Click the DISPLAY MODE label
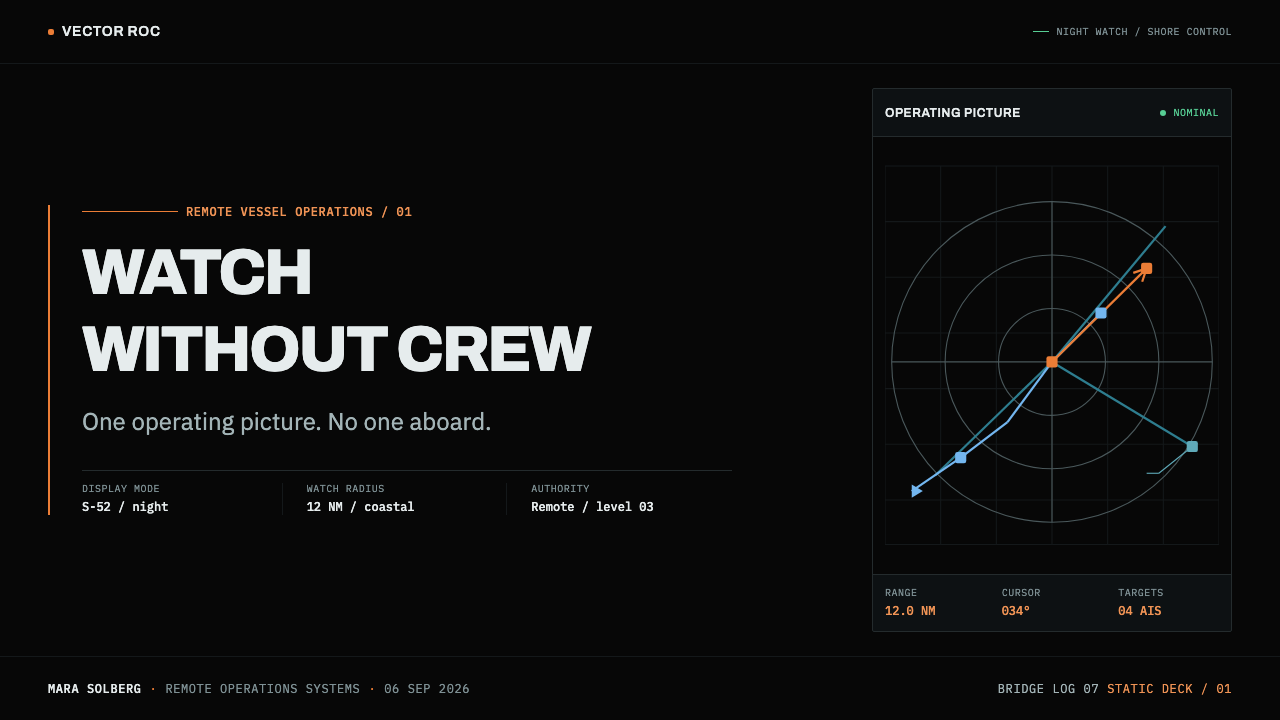This screenshot has height=720, width=1280. [121, 489]
